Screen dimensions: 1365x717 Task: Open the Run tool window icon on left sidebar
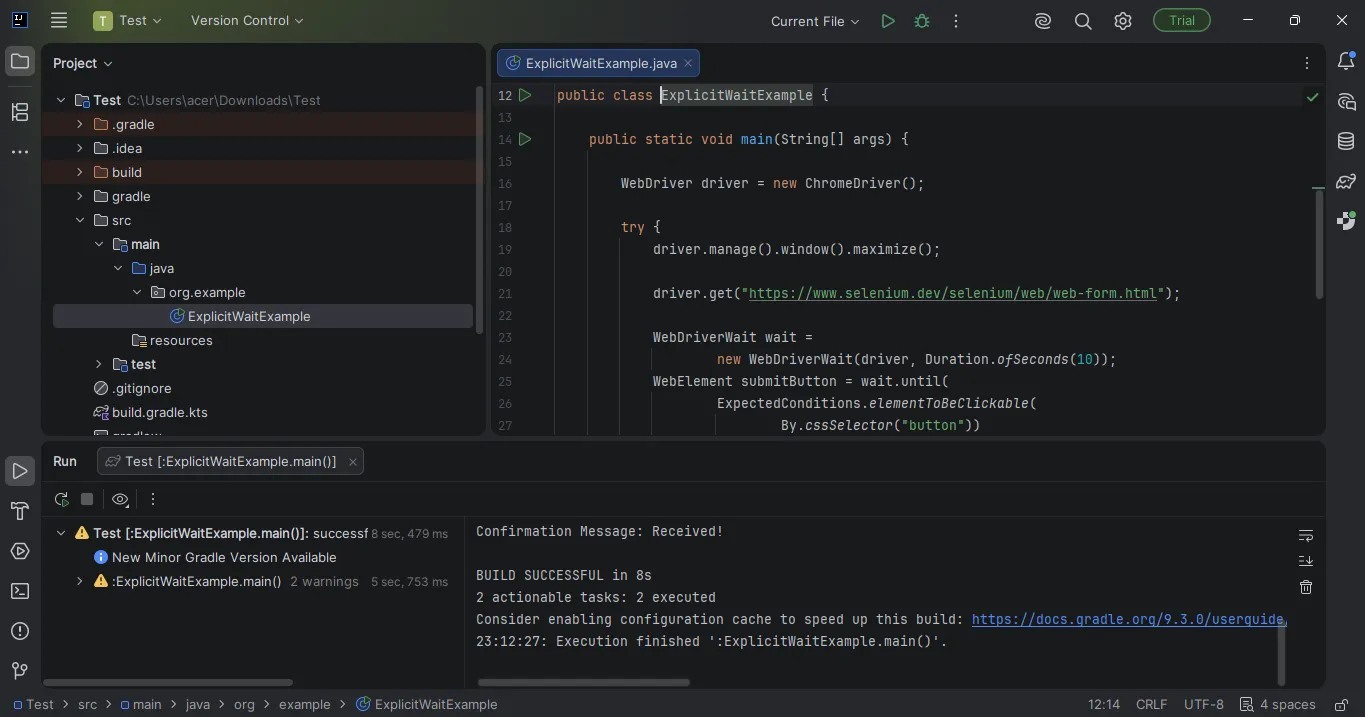point(20,471)
